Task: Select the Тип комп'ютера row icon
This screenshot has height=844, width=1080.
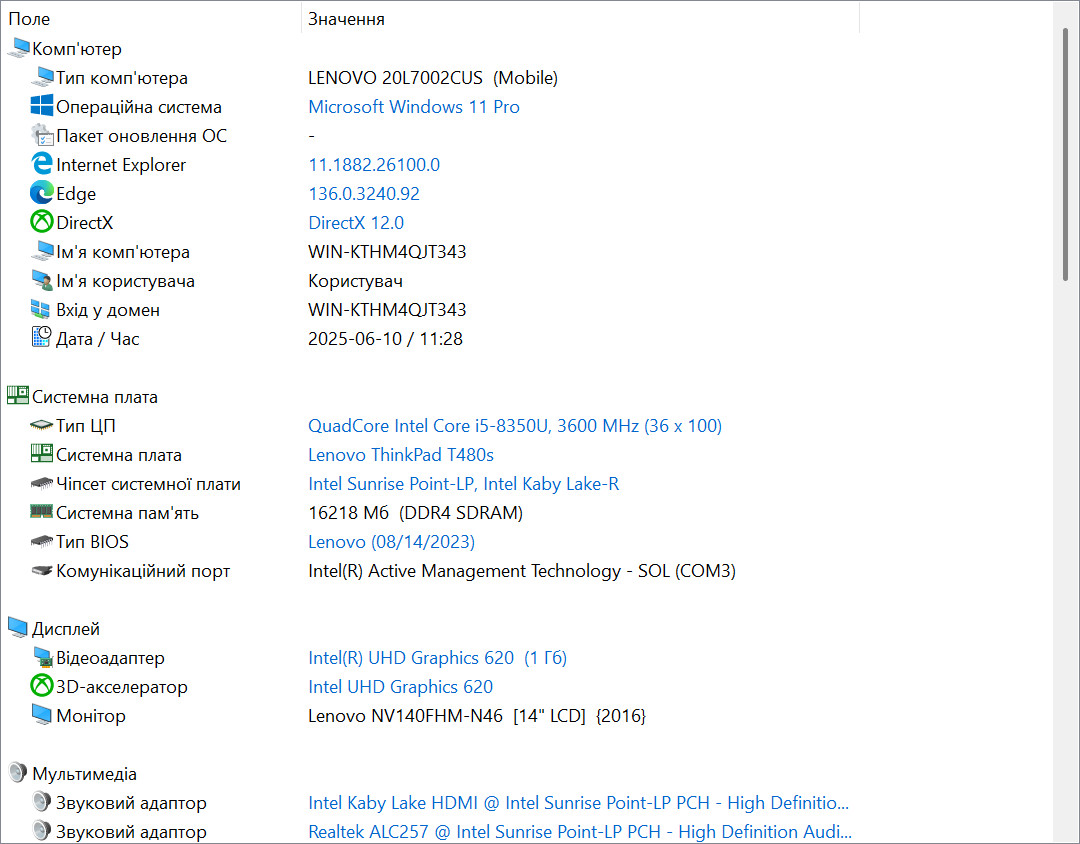Action: pos(42,77)
